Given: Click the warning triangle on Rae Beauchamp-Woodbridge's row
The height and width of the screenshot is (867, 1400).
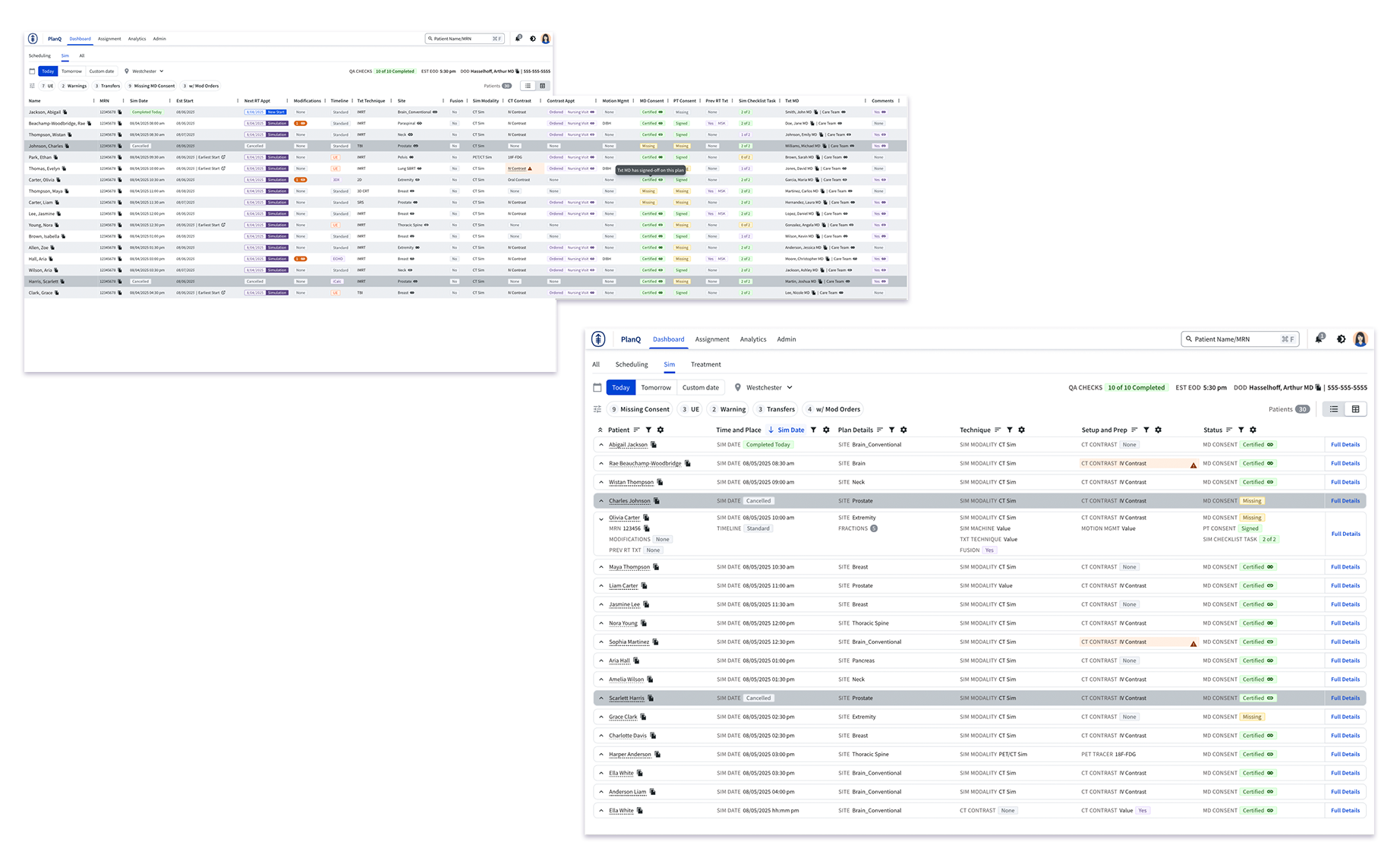Looking at the screenshot, I should point(1194,463).
